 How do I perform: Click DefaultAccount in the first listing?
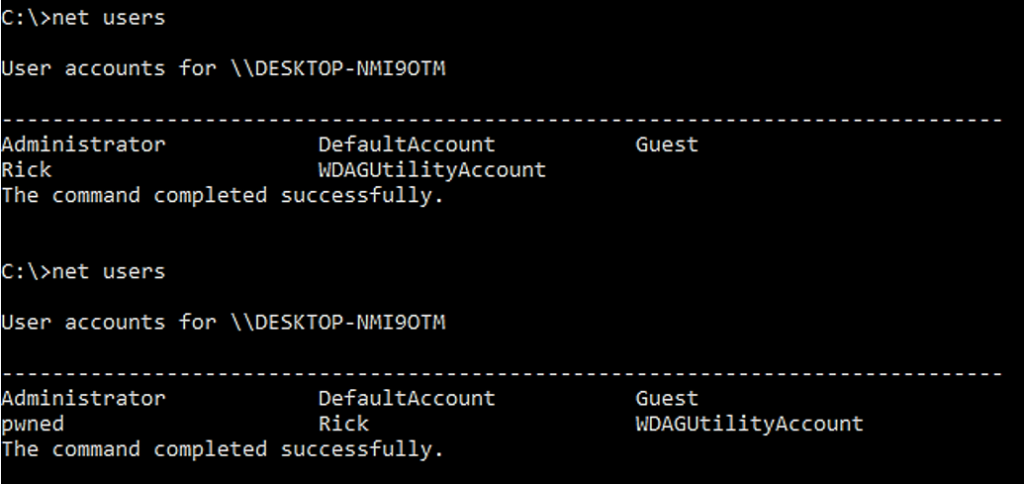tap(406, 144)
